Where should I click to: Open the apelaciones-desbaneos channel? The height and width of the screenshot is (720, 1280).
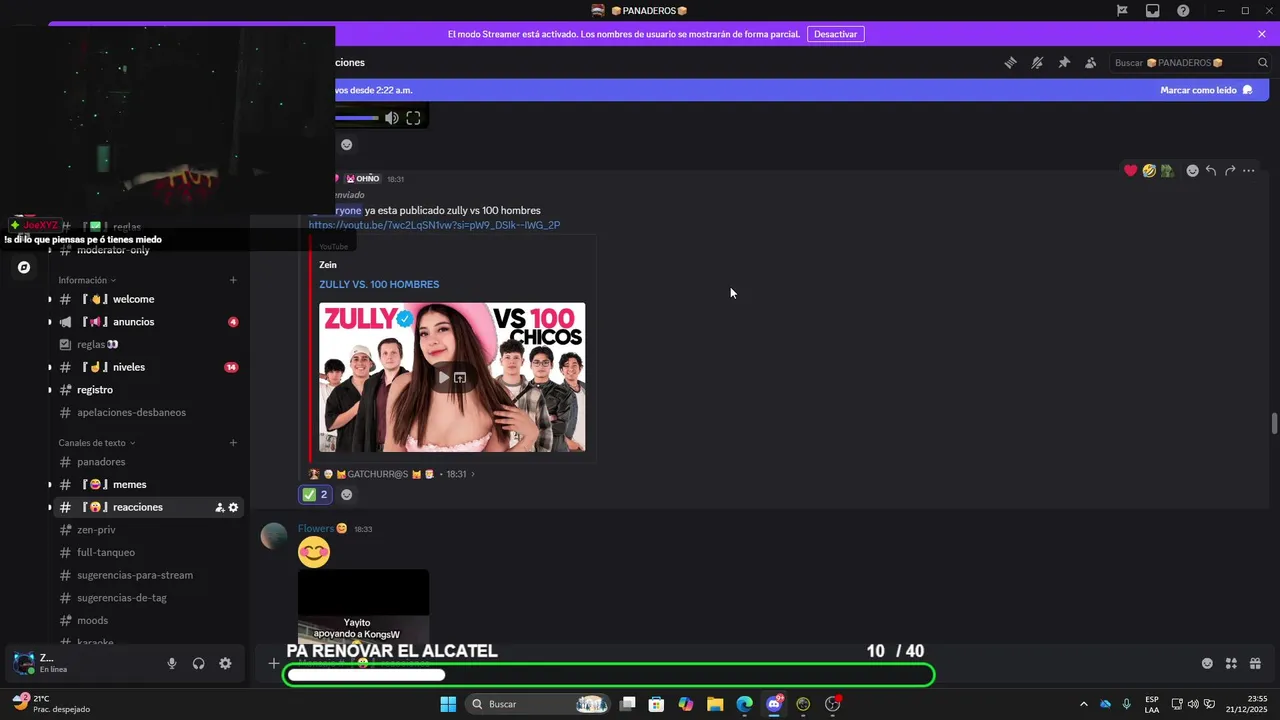tap(148, 412)
